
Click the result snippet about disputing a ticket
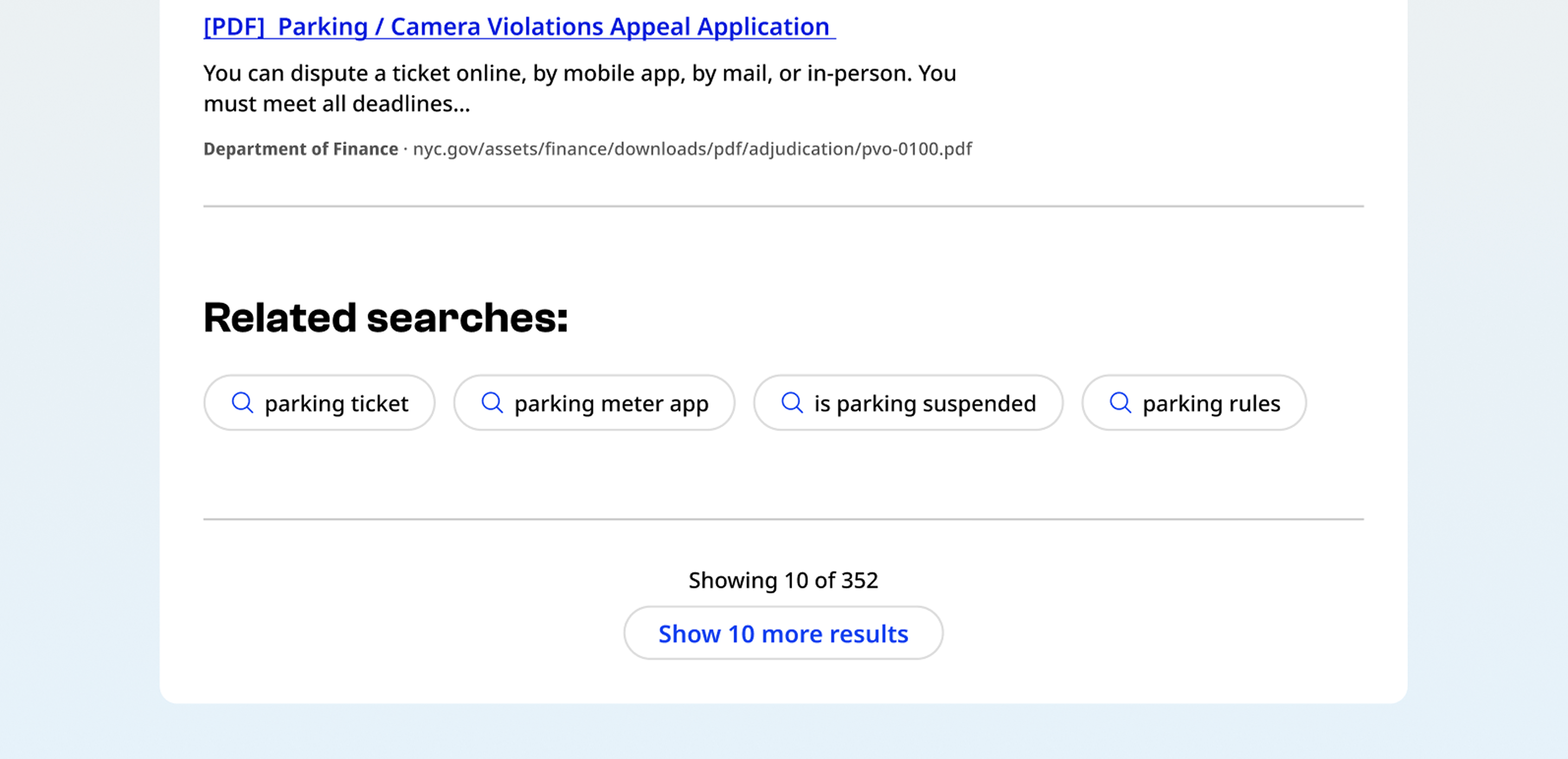(x=579, y=88)
